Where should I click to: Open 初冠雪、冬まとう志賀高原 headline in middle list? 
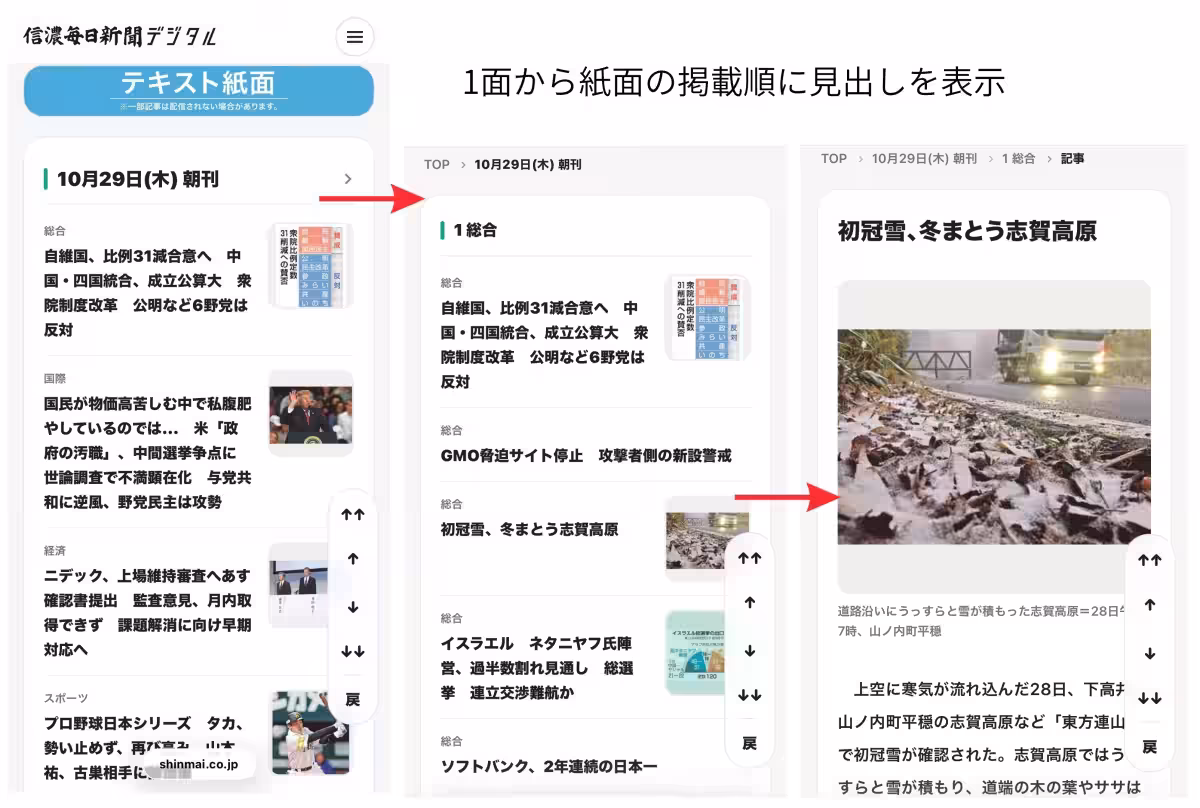point(529,529)
